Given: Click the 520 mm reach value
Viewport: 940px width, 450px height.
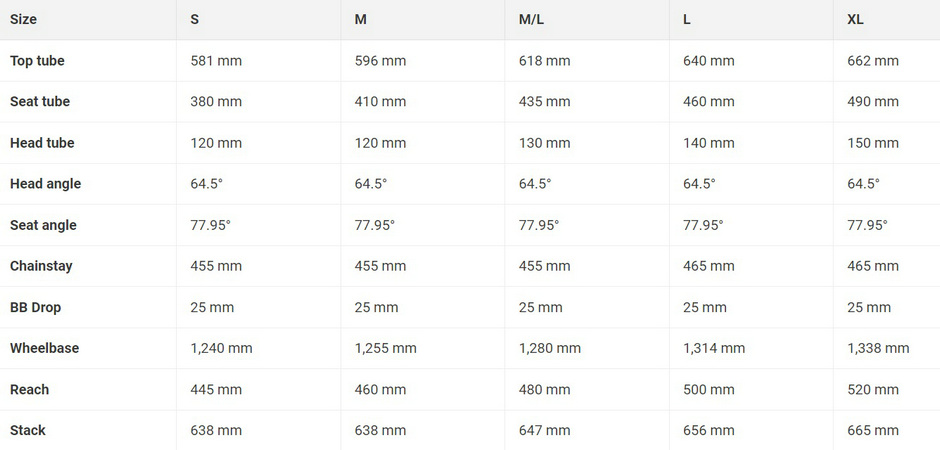Looking at the screenshot, I should click(x=873, y=389).
